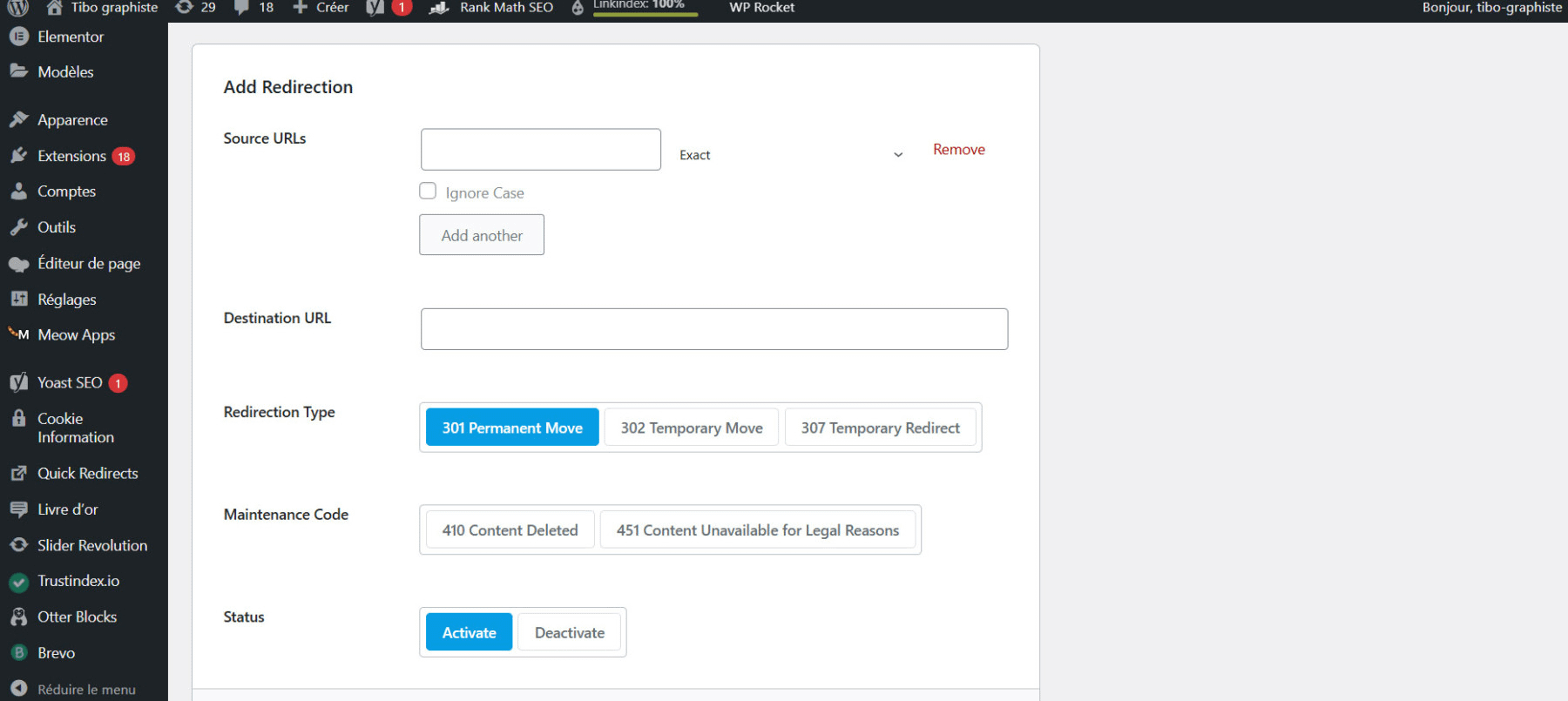Screen dimensions: 1568x701
Task: Click the Rank Math SEO chart icon
Action: point(439,8)
